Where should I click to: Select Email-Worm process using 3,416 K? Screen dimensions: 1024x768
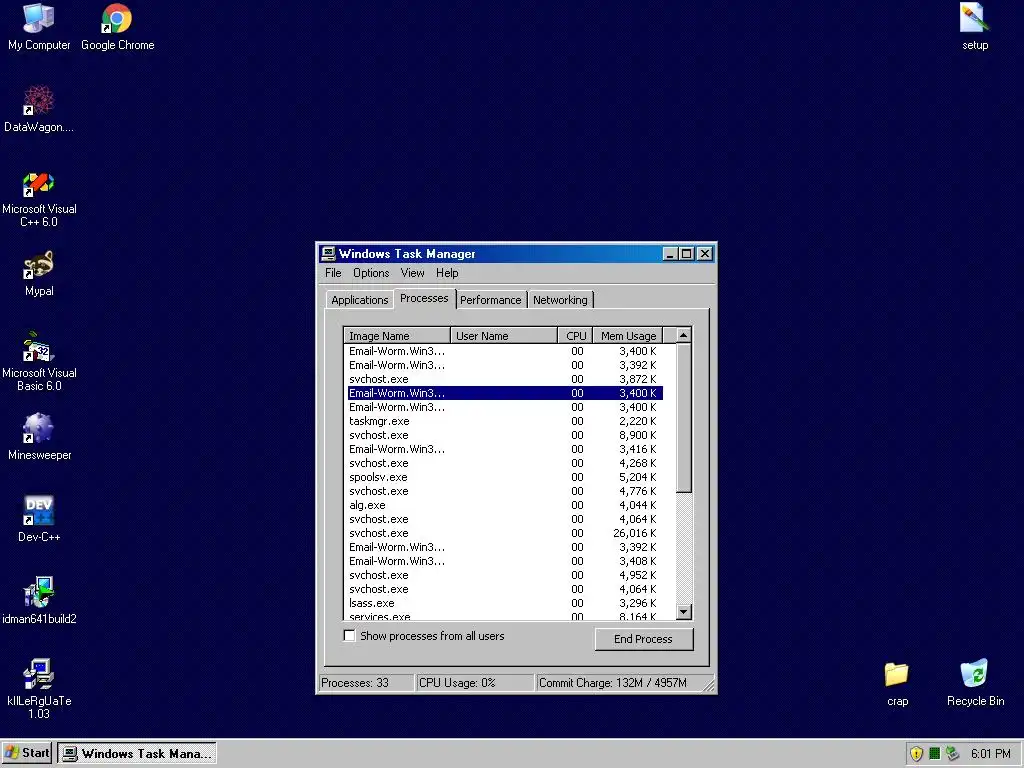point(504,449)
